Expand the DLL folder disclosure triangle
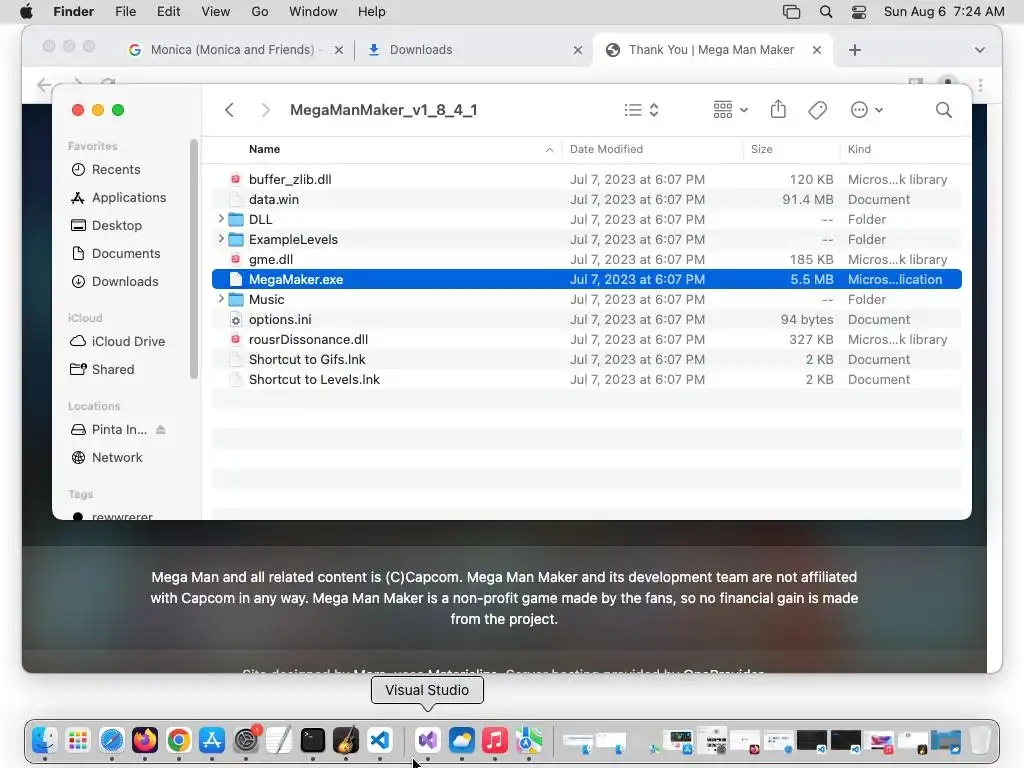The image size is (1024, 768). point(221,219)
